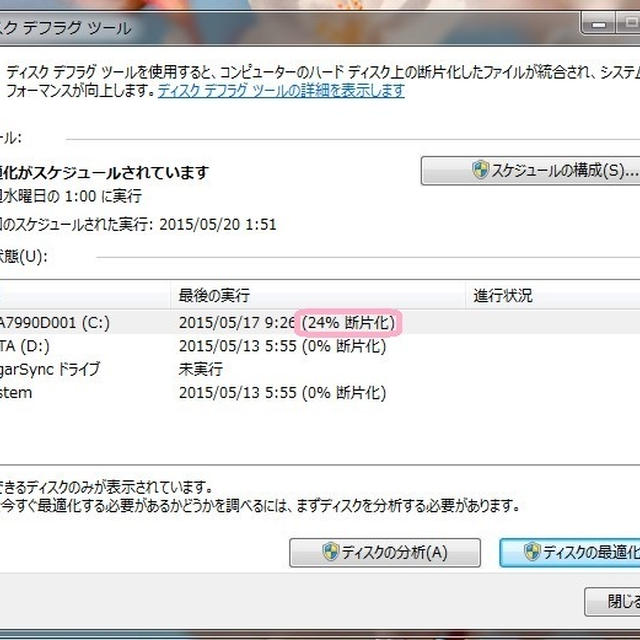Screen dimensions: 640x640
Task: Click the 最後の実行 column header
Action: tap(318, 295)
